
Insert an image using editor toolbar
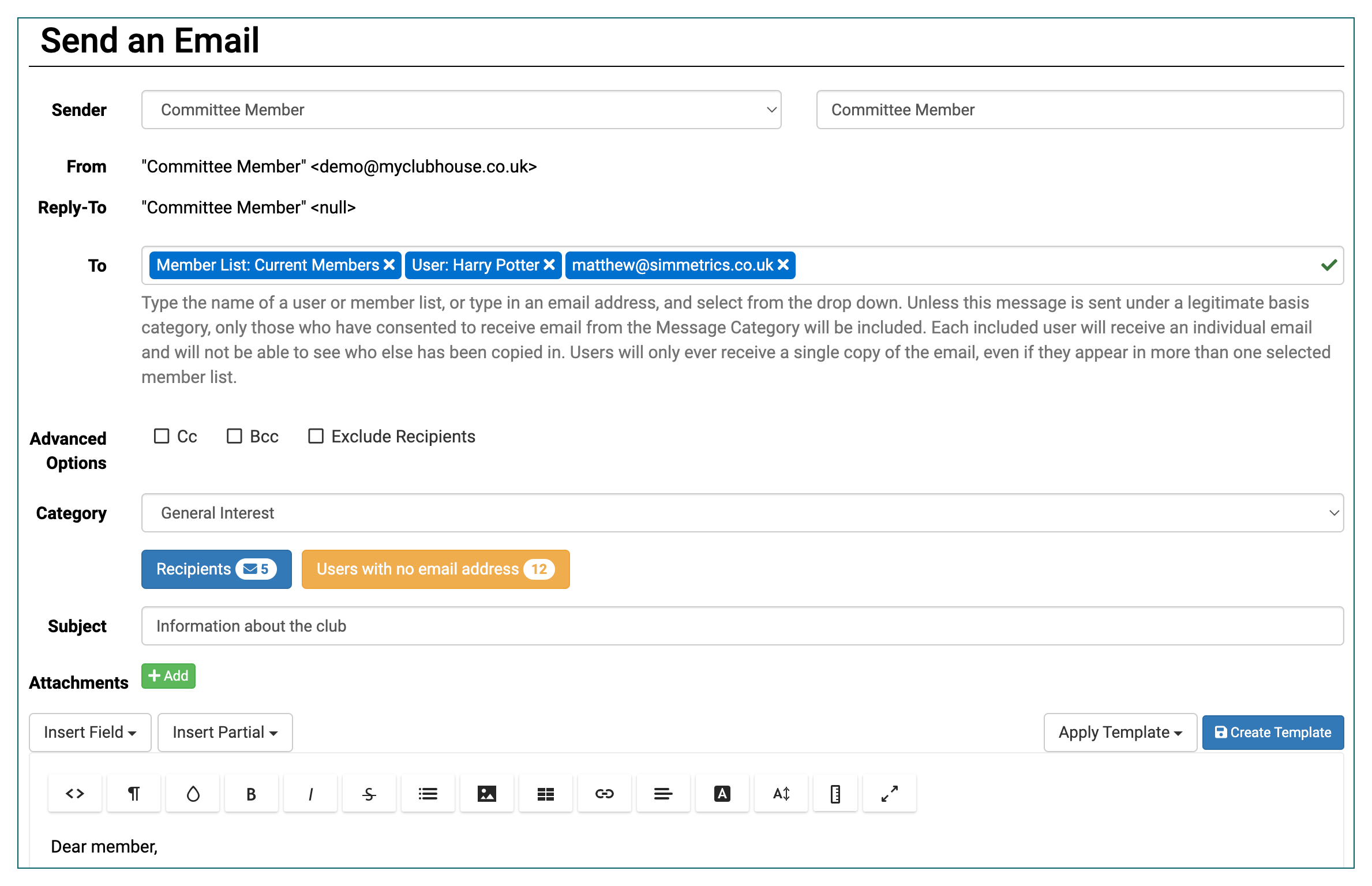(487, 794)
